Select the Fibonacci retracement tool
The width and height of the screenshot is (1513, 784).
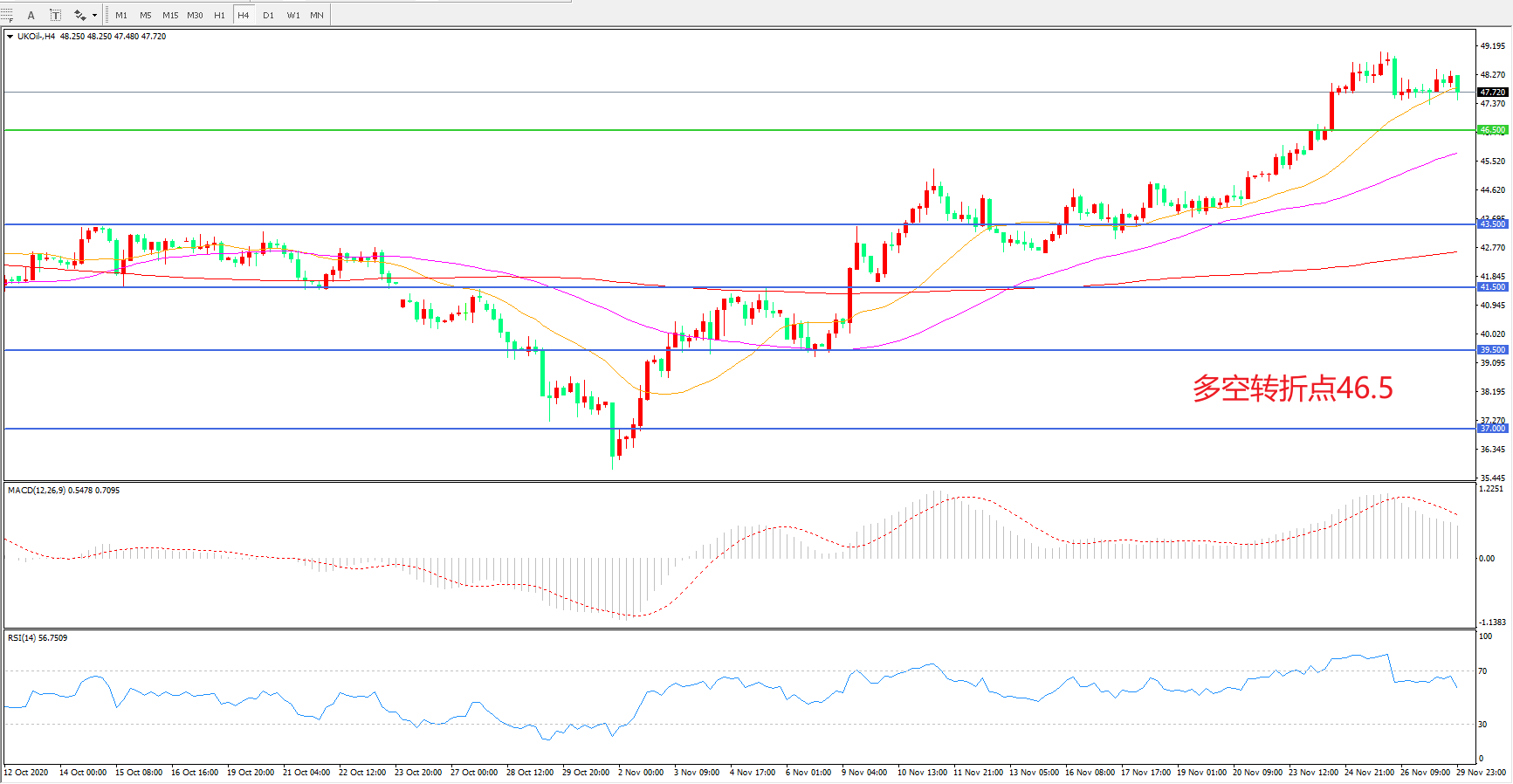(7, 15)
